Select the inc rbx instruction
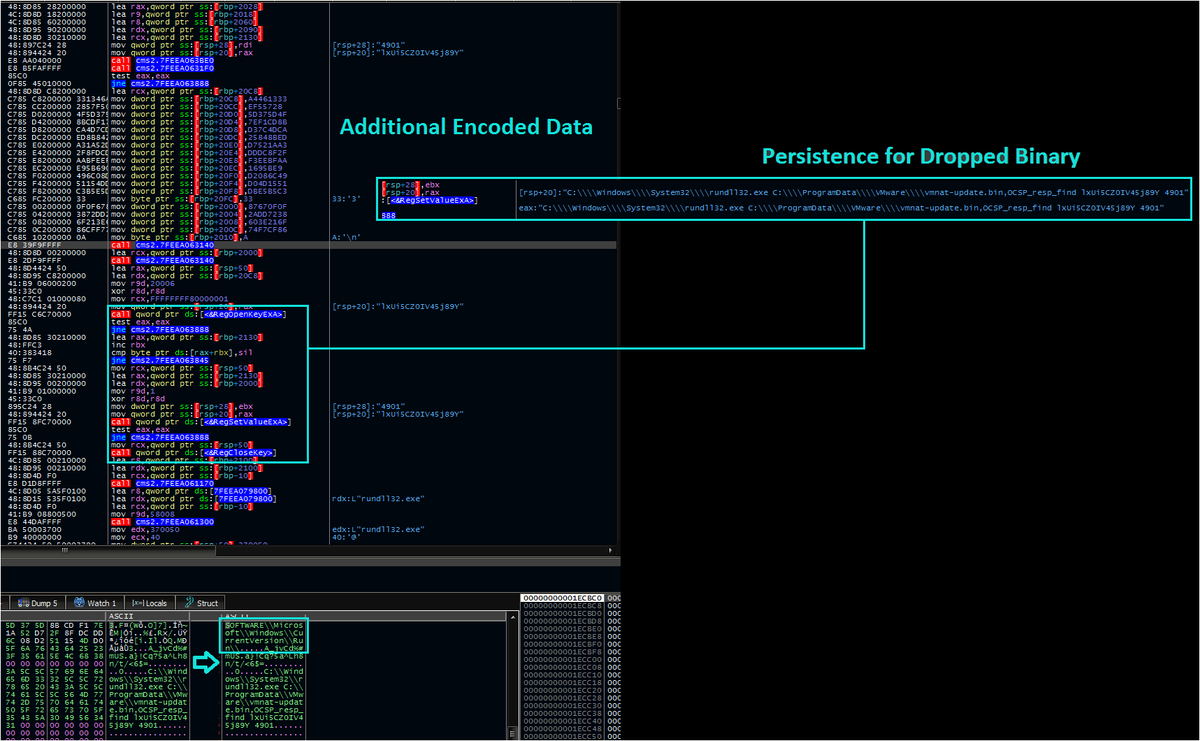This screenshot has height=741, width=1200. coord(126,345)
